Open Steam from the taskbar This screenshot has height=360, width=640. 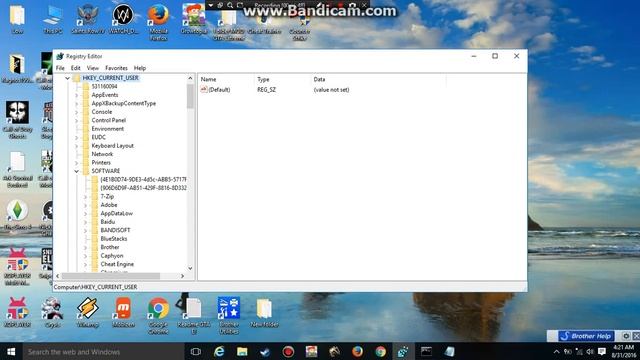(265, 351)
